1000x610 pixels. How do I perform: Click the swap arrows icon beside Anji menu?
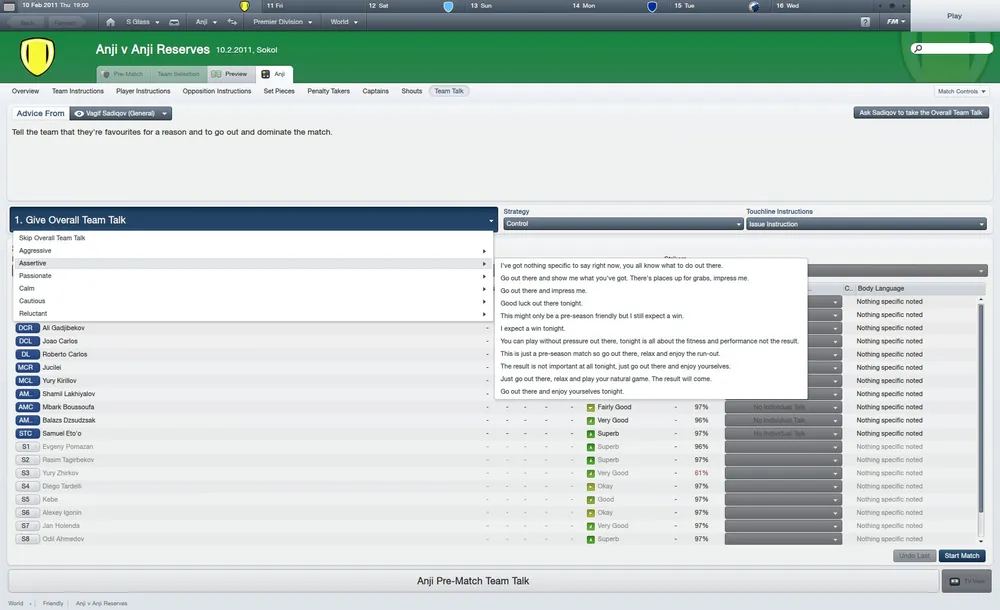232,22
